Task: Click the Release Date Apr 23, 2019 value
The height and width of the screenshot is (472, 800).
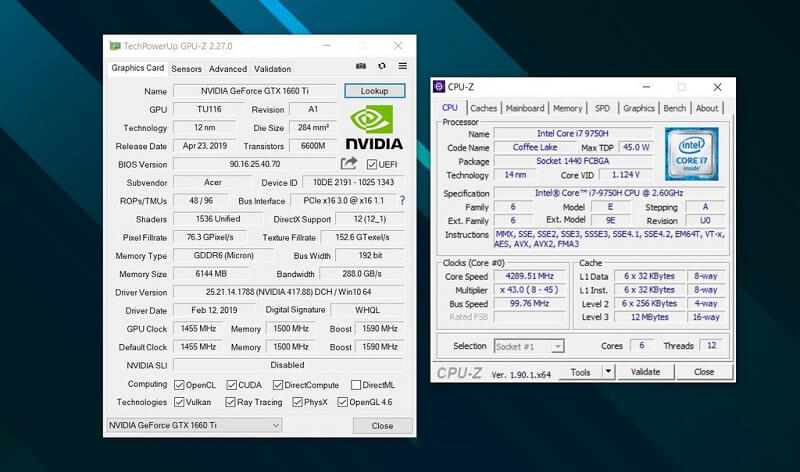Action: (x=205, y=145)
